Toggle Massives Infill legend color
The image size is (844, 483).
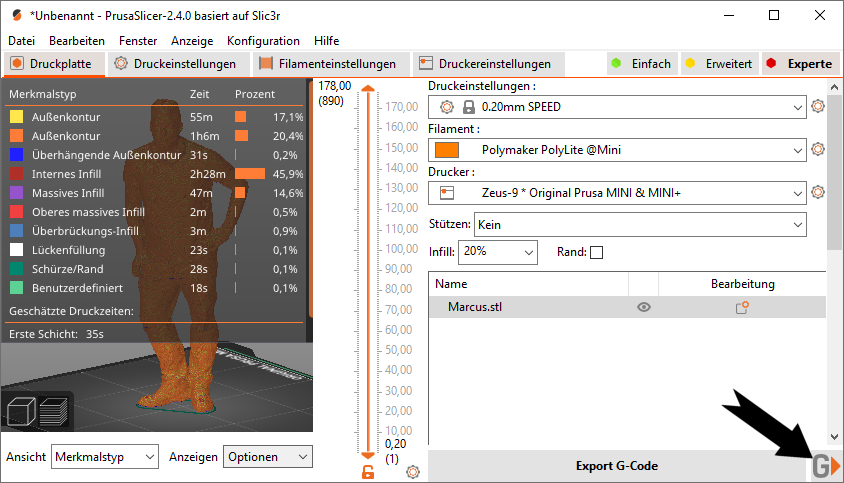17,192
